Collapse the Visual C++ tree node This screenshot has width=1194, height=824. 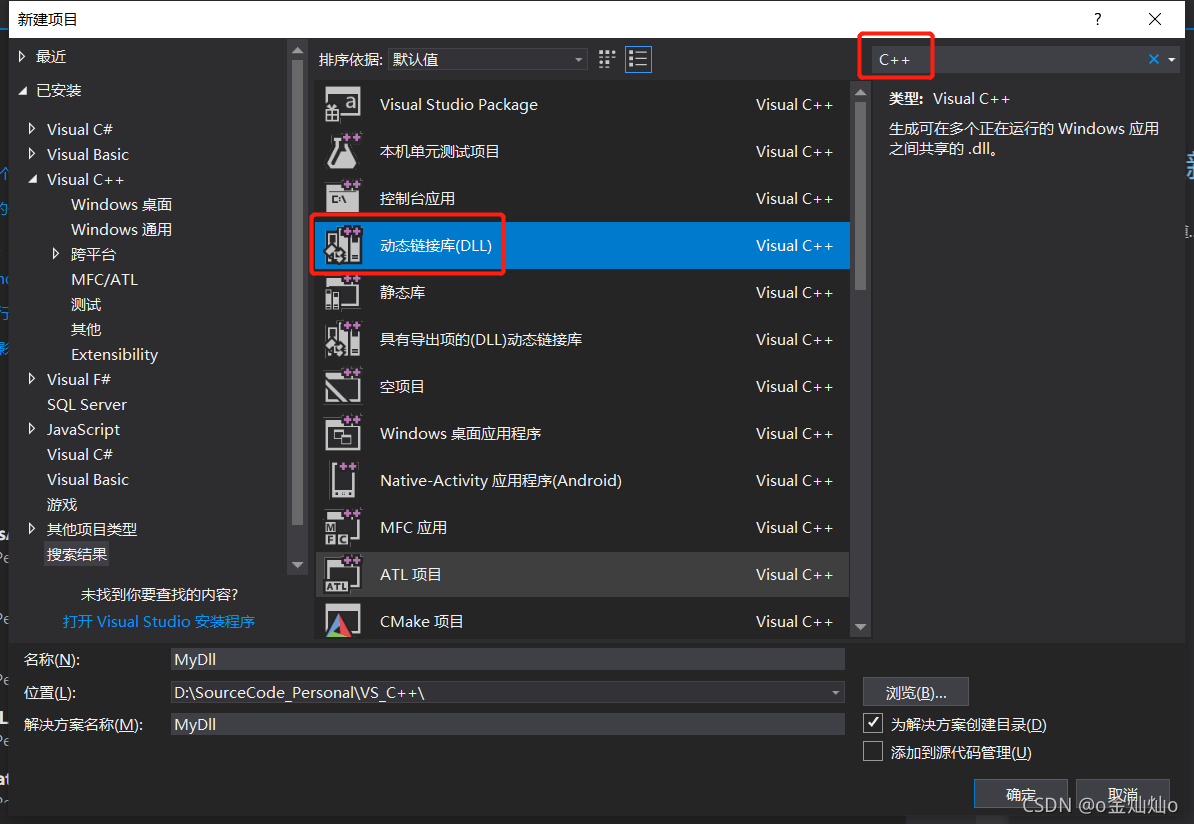(x=32, y=179)
